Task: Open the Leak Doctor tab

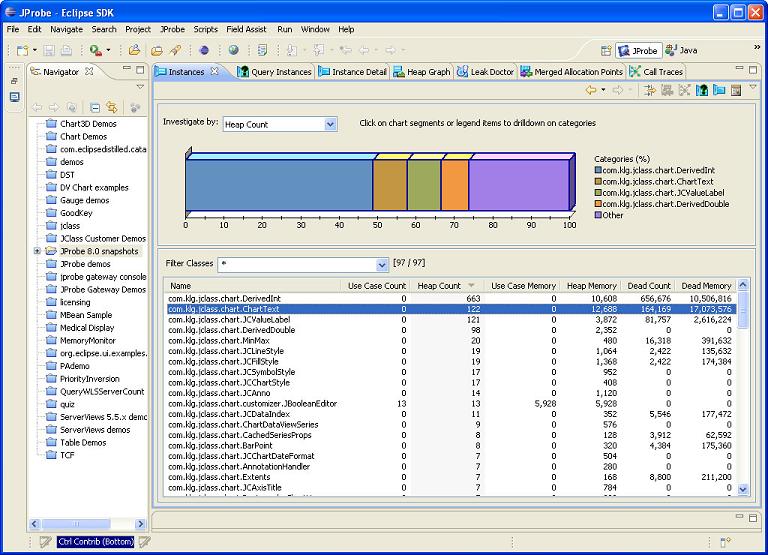Action: pyautogui.click(x=485, y=72)
